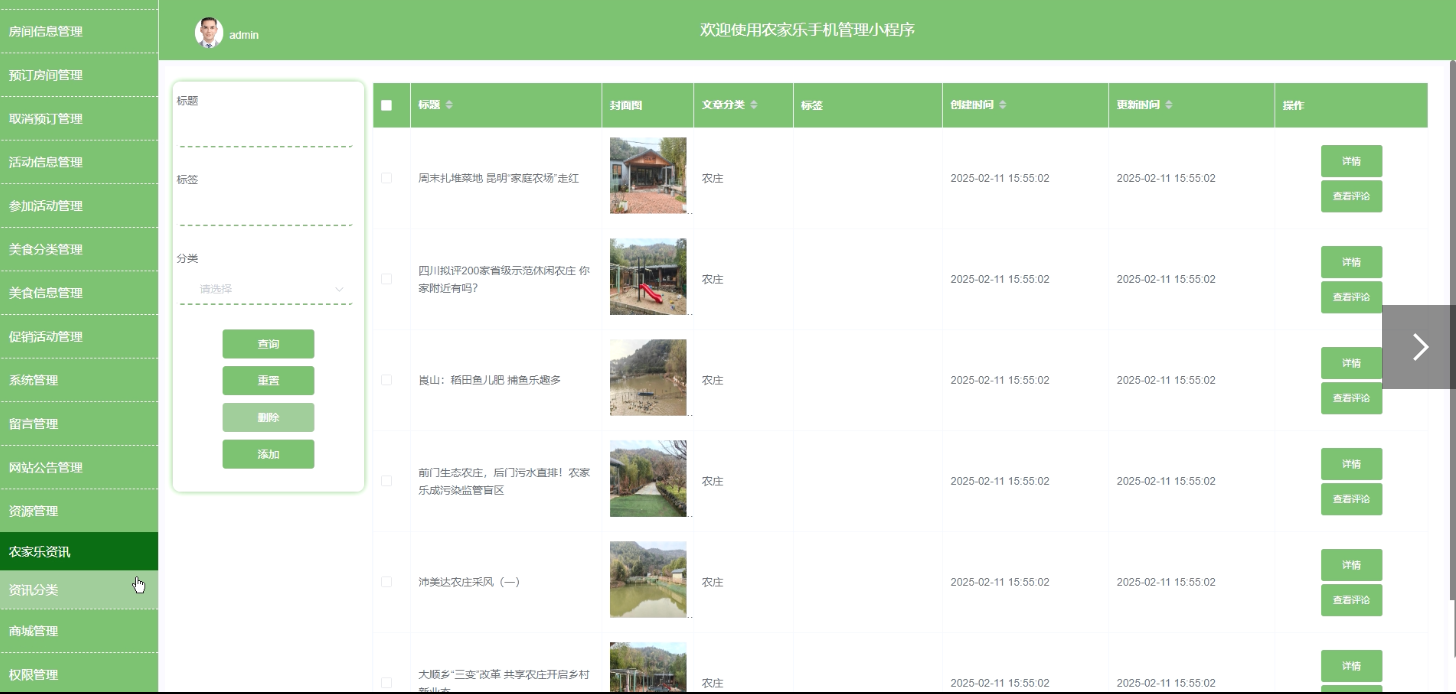1456x694 pixels.
Task: Click the next arrow on right edge
Action: 1419,347
